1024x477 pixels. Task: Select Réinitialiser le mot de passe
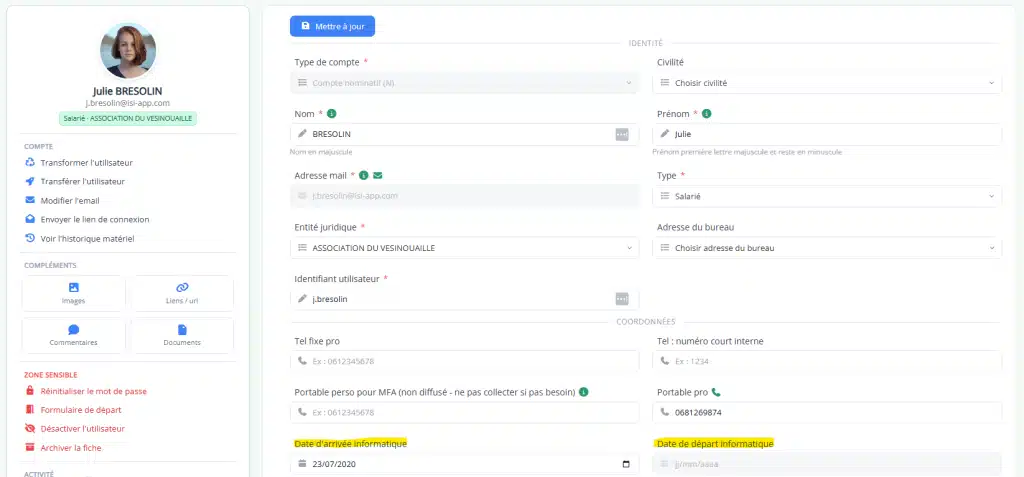[x=93, y=391]
